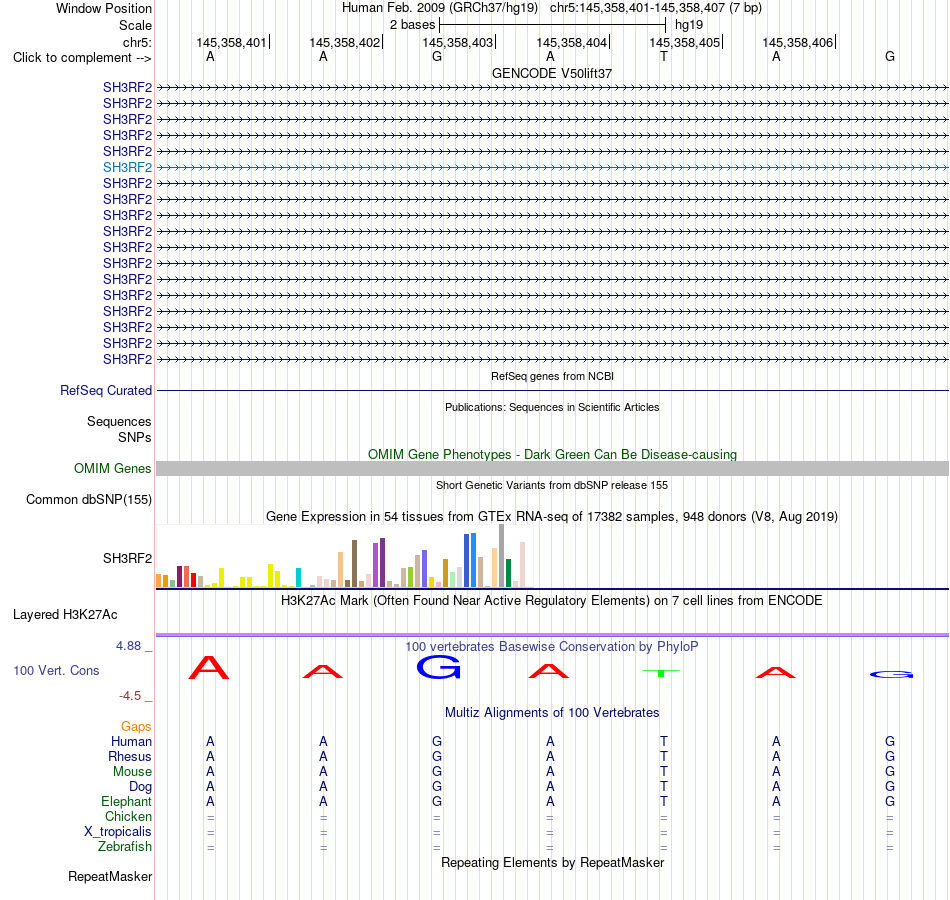Click the 'Chicken' alignment row label
950x900 pixels.
pos(128,816)
